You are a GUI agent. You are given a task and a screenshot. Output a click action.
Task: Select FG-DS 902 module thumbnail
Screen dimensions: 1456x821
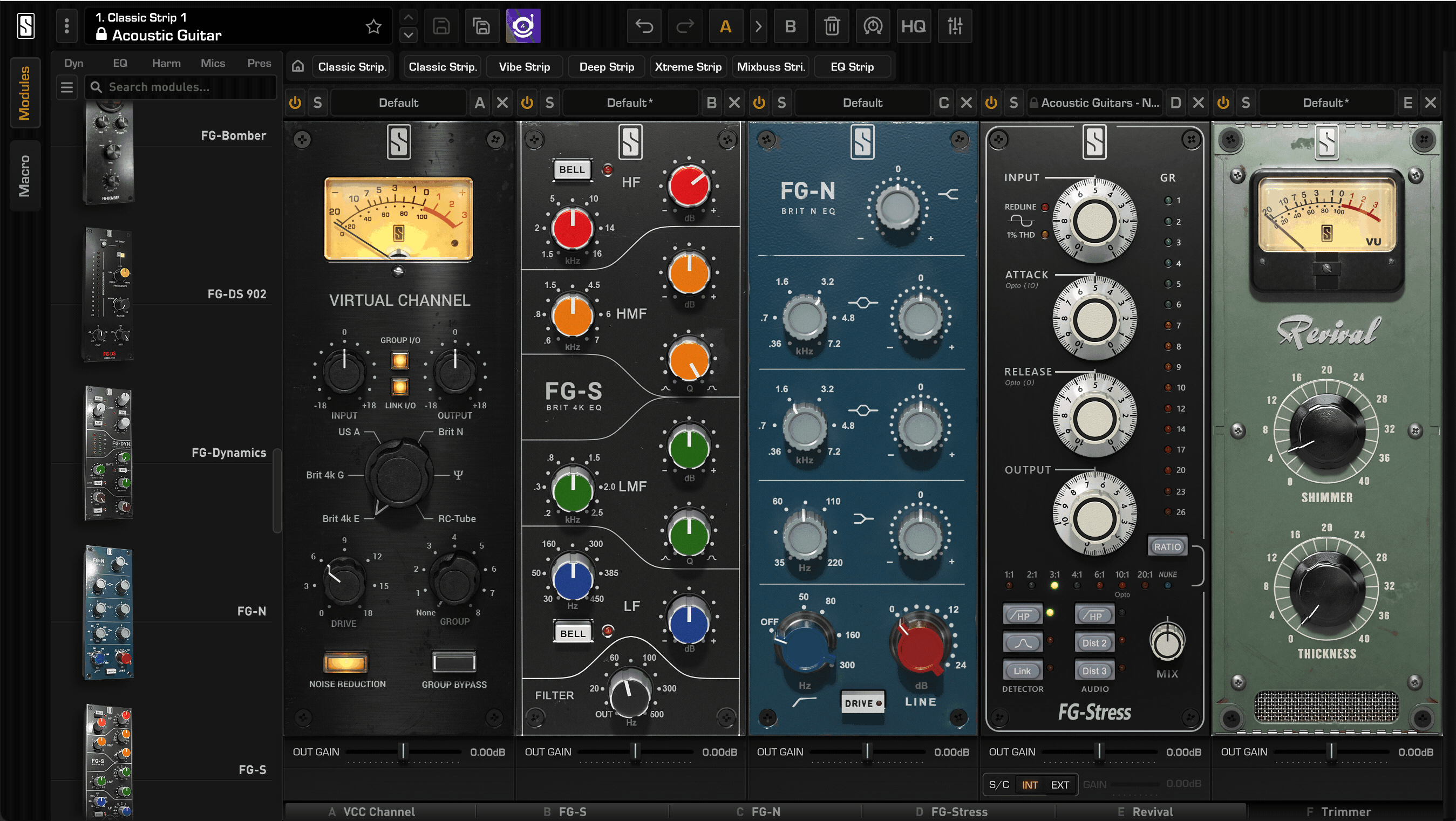point(108,295)
